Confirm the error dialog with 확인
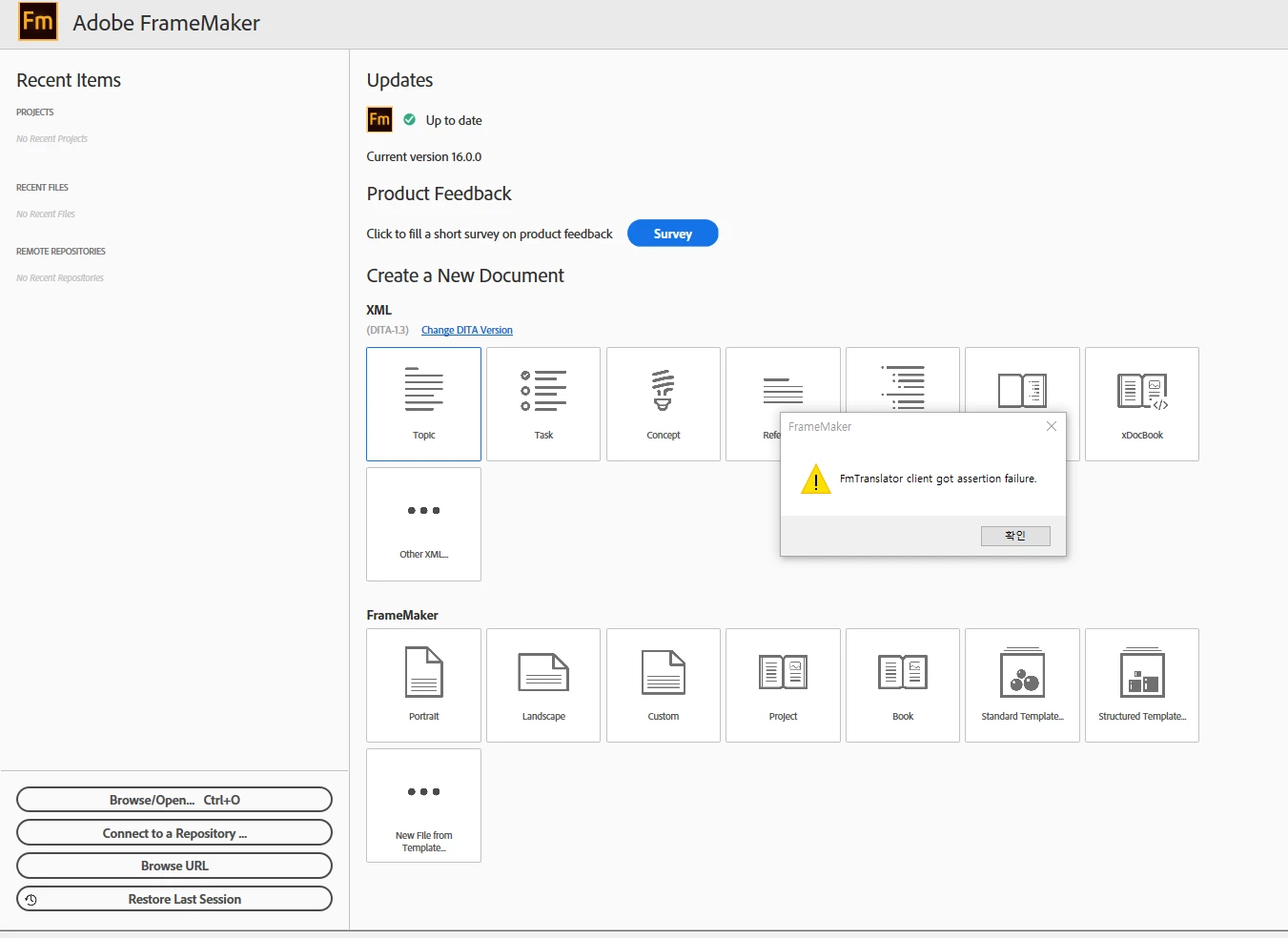 [x=1015, y=536]
